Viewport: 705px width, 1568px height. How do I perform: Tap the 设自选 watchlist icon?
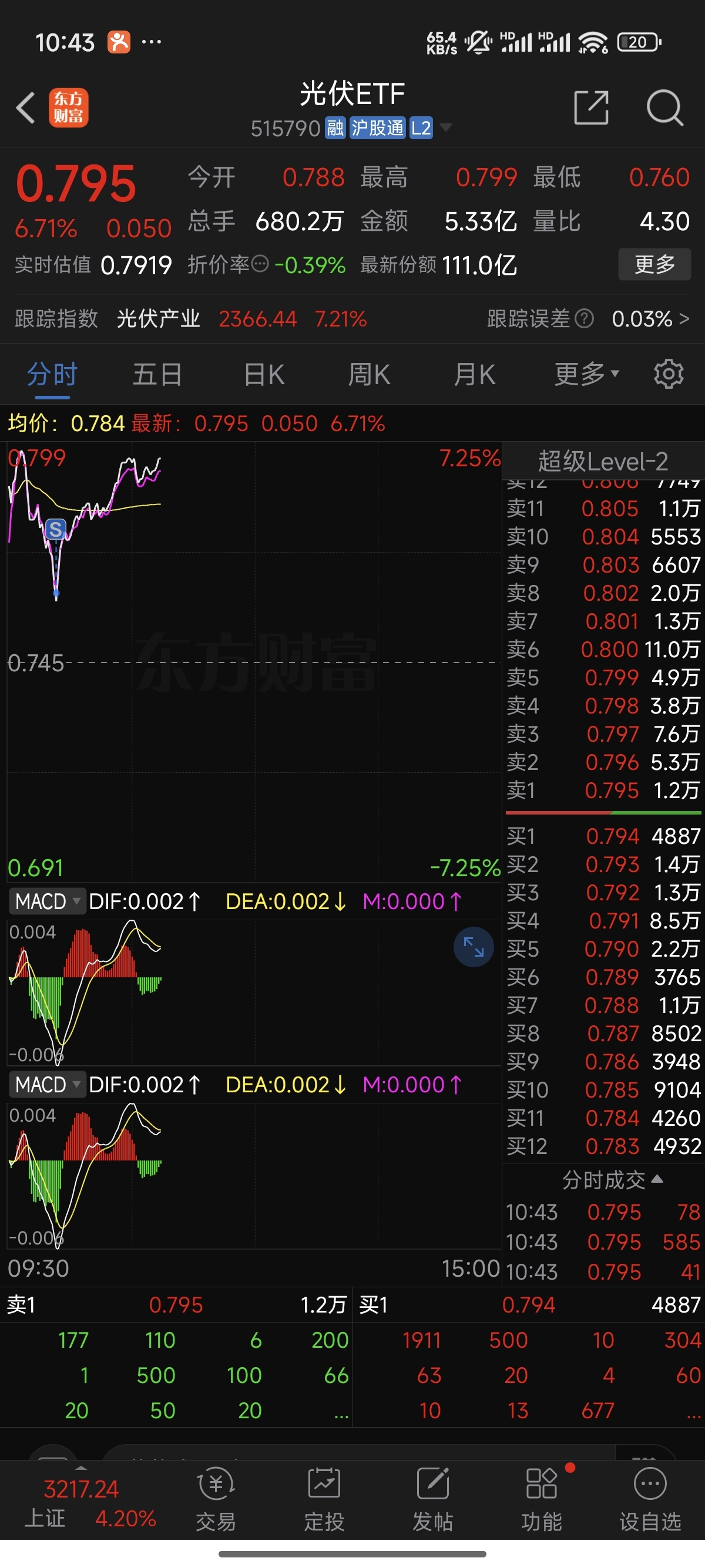650,1499
